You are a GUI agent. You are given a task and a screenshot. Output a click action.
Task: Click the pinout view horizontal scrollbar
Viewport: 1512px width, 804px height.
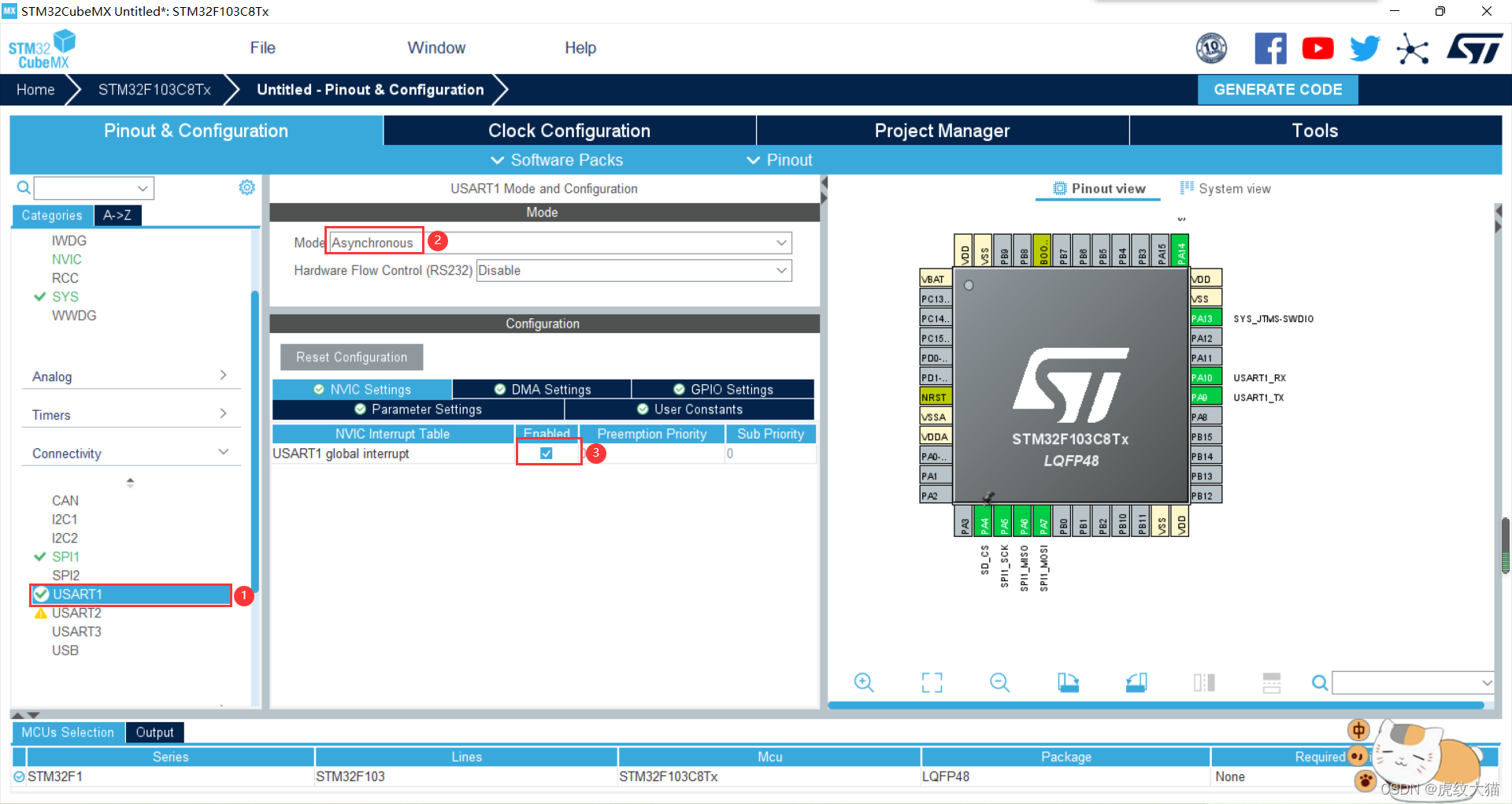(x=1156, y=706)
